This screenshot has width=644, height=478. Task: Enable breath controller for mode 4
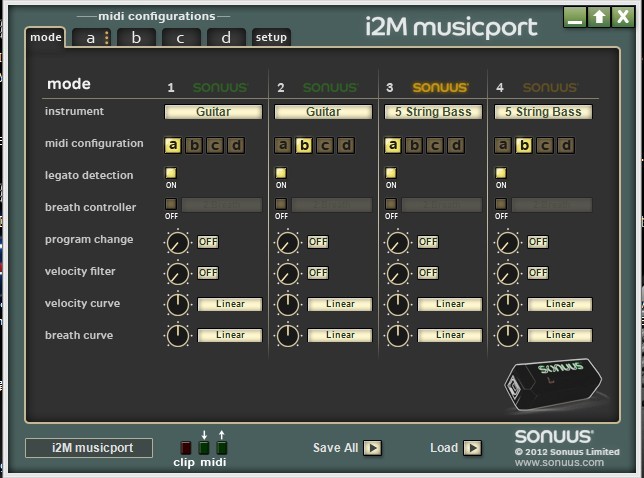(x=501, y=204)
